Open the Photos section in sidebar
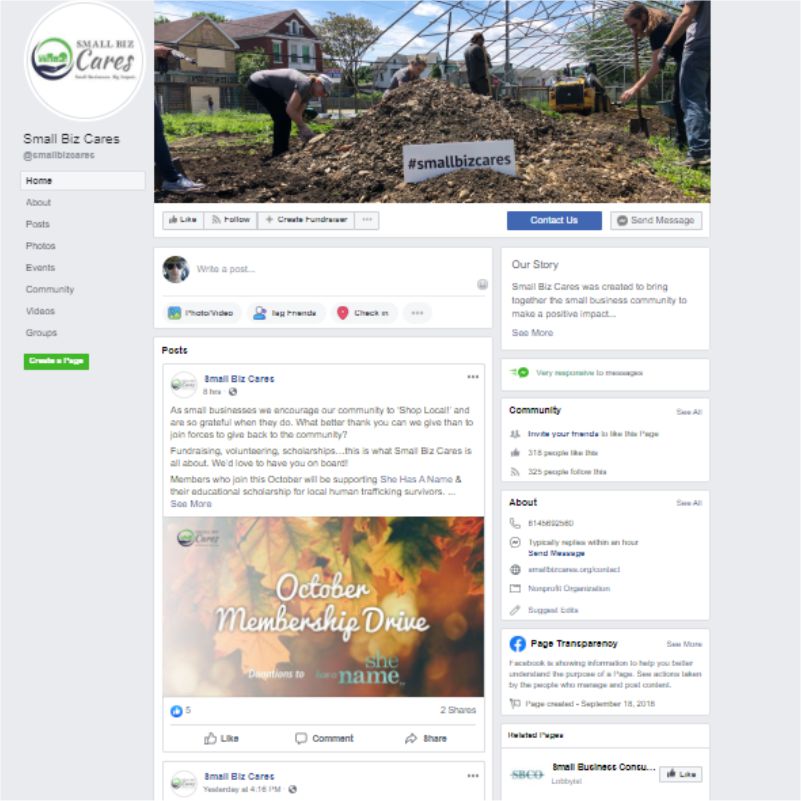The image size is (801, 801). (40, 246)
